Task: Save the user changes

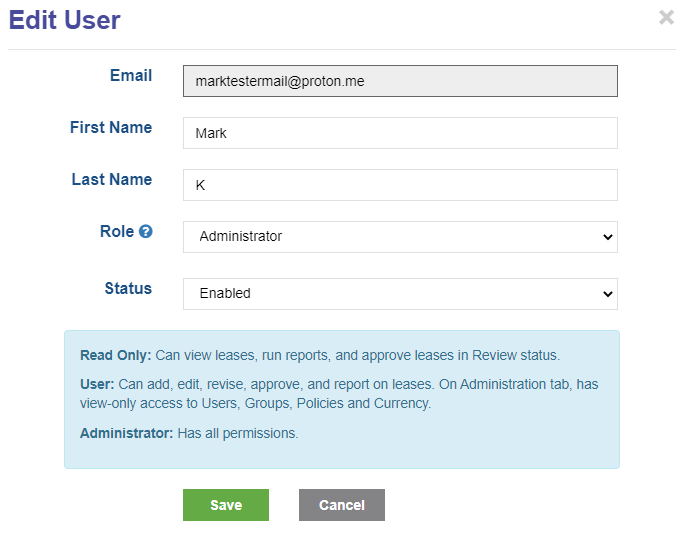Action: [x=226, y=505]
